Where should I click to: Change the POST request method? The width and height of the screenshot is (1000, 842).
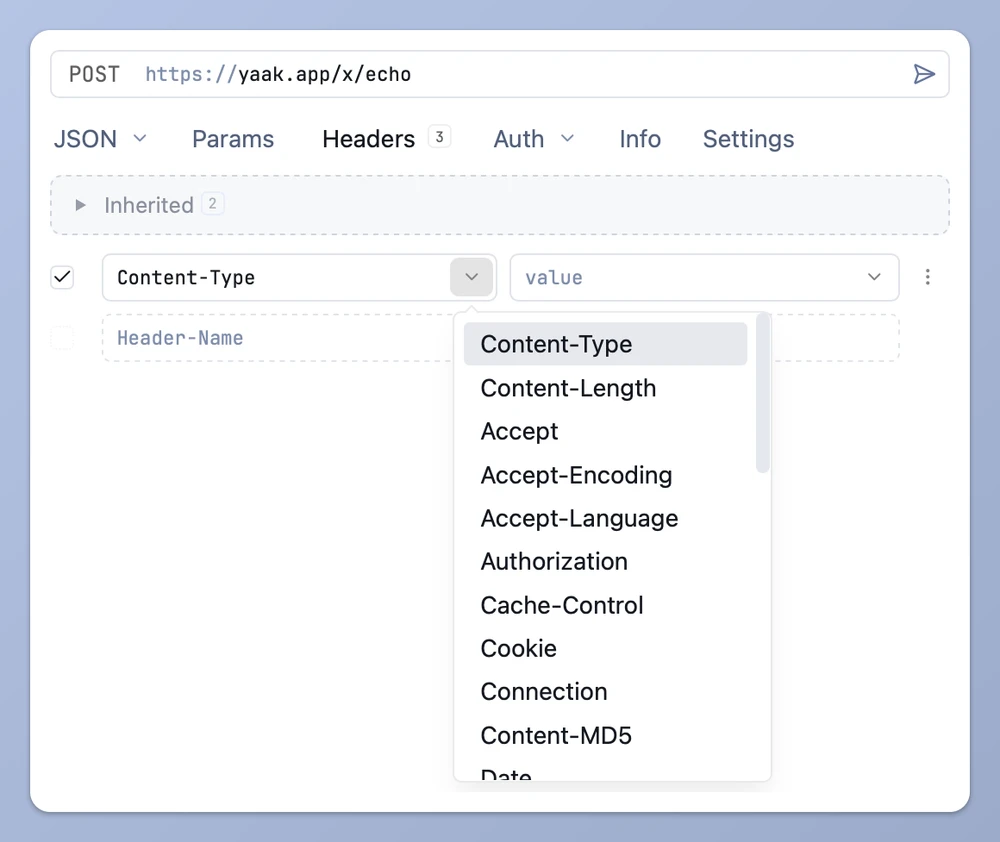94,75
